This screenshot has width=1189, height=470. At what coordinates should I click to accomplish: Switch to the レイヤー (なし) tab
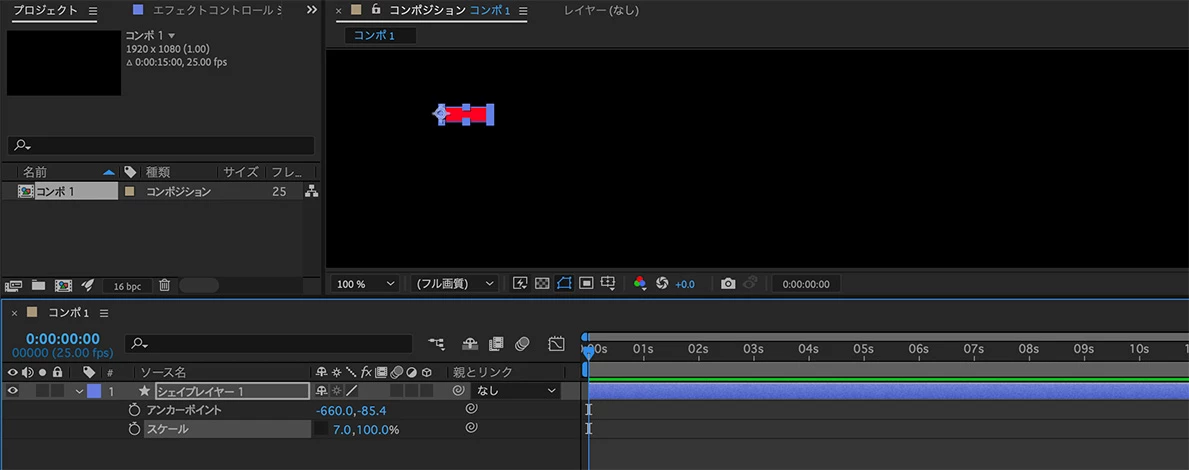point(601,11)
